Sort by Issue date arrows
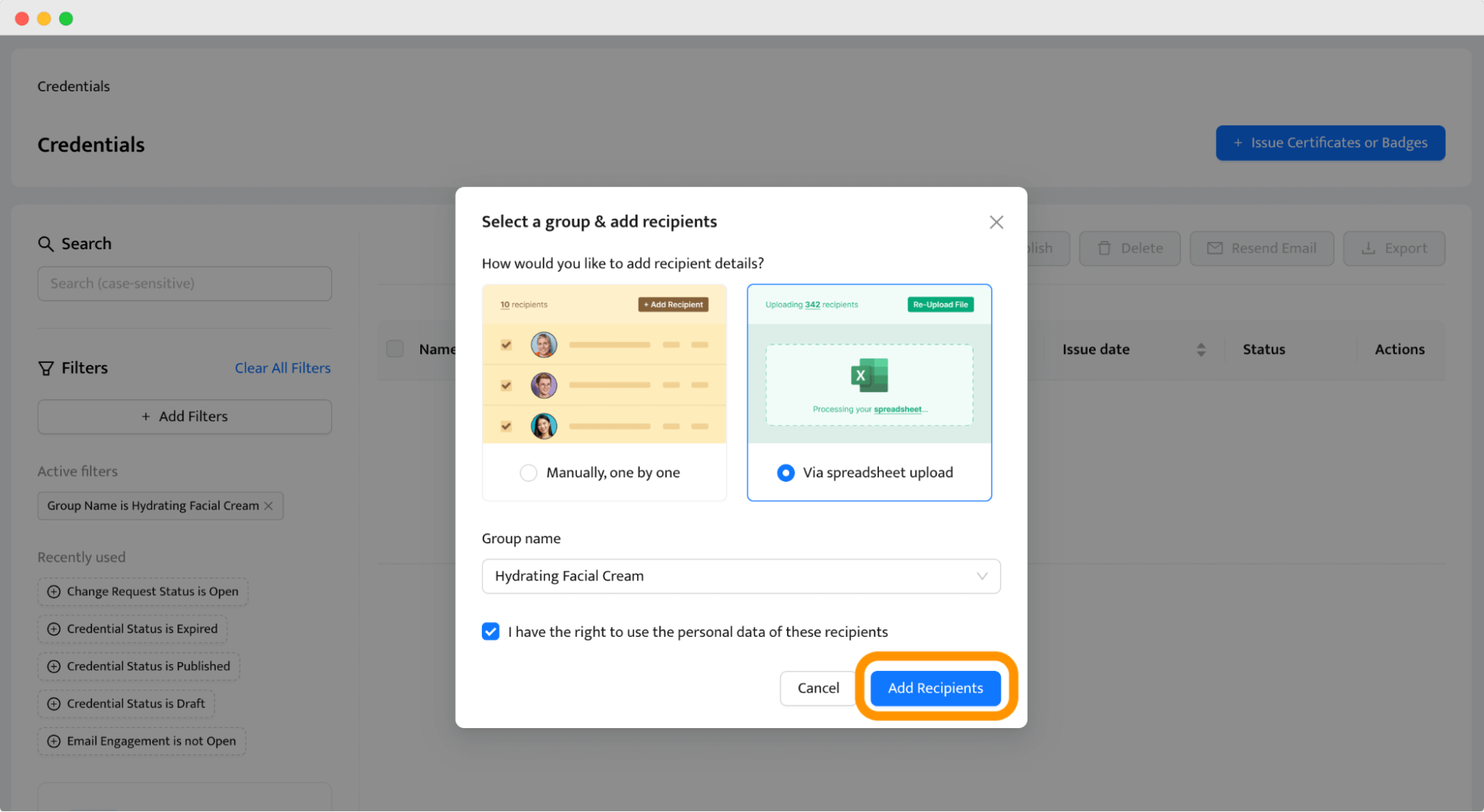The height and width of the screenshot is (812, 1484). click(x=1201, y=350)
